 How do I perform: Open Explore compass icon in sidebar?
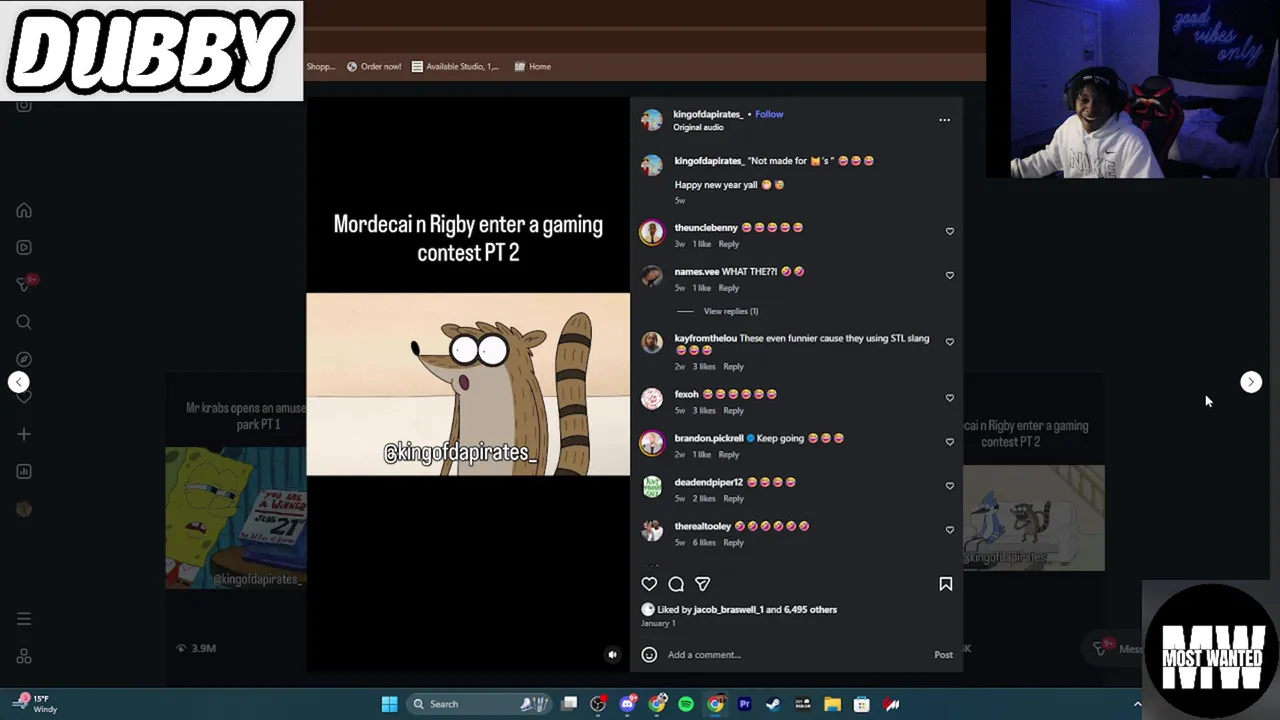pyautogui.click(x=24, y=359)
